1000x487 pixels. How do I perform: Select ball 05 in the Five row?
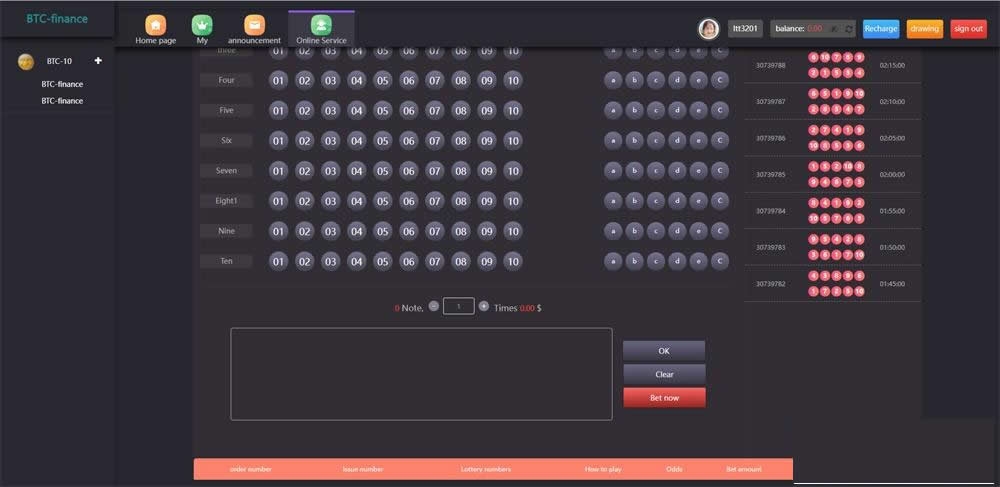[383, 111]
